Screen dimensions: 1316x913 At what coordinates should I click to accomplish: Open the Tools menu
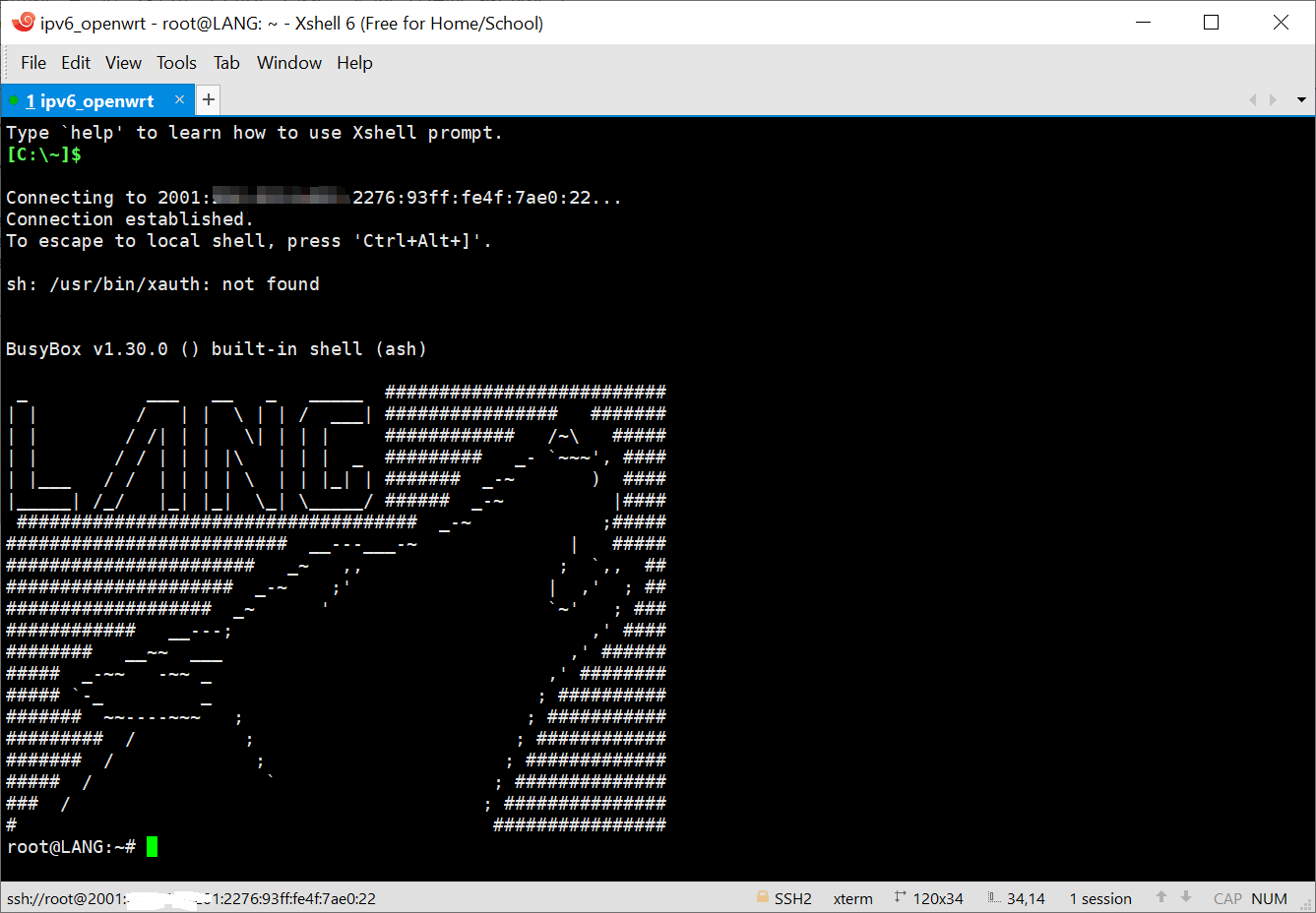[x=176, y=63]
